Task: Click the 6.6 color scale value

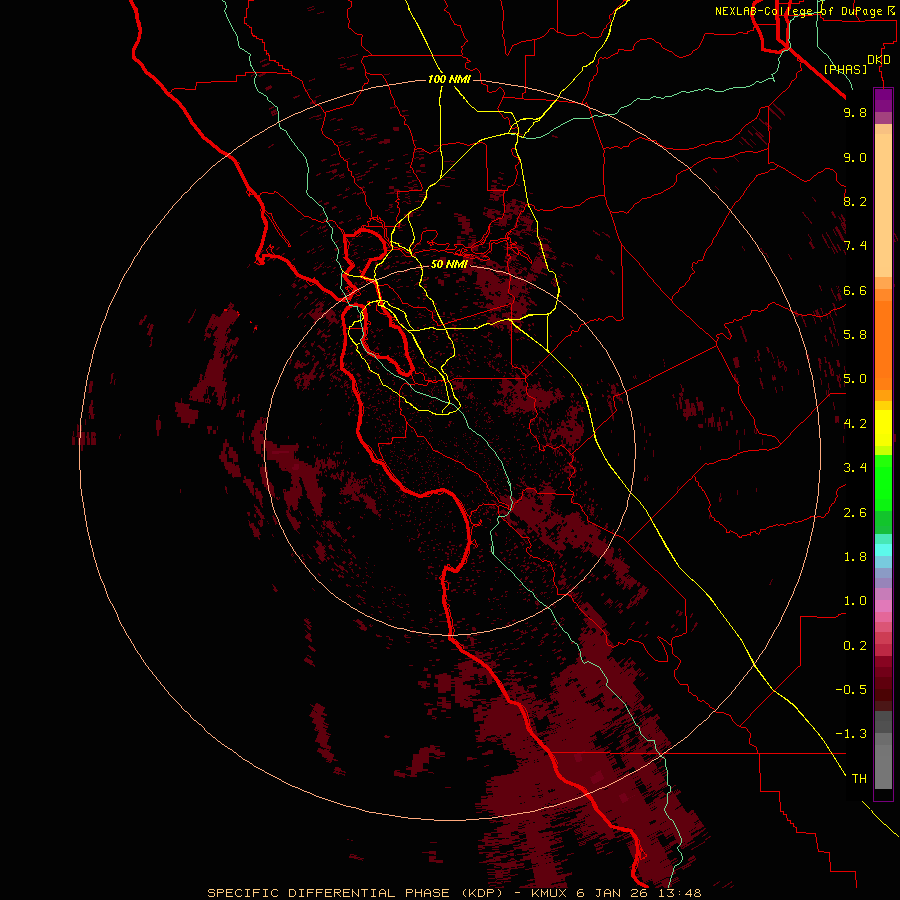Action: click(855, 290)
